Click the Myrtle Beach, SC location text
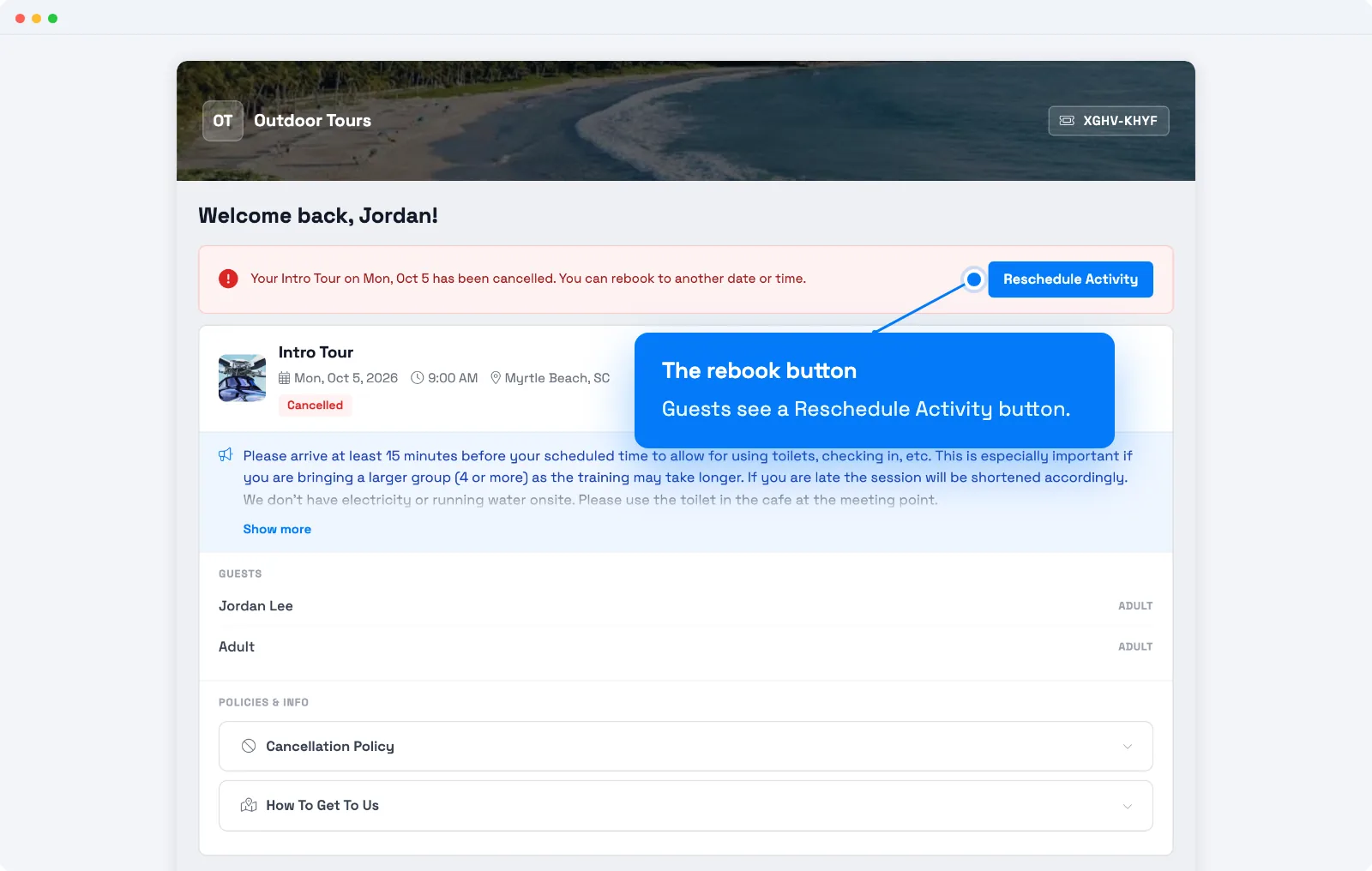The image size is (1372, 871). (557, 378)
